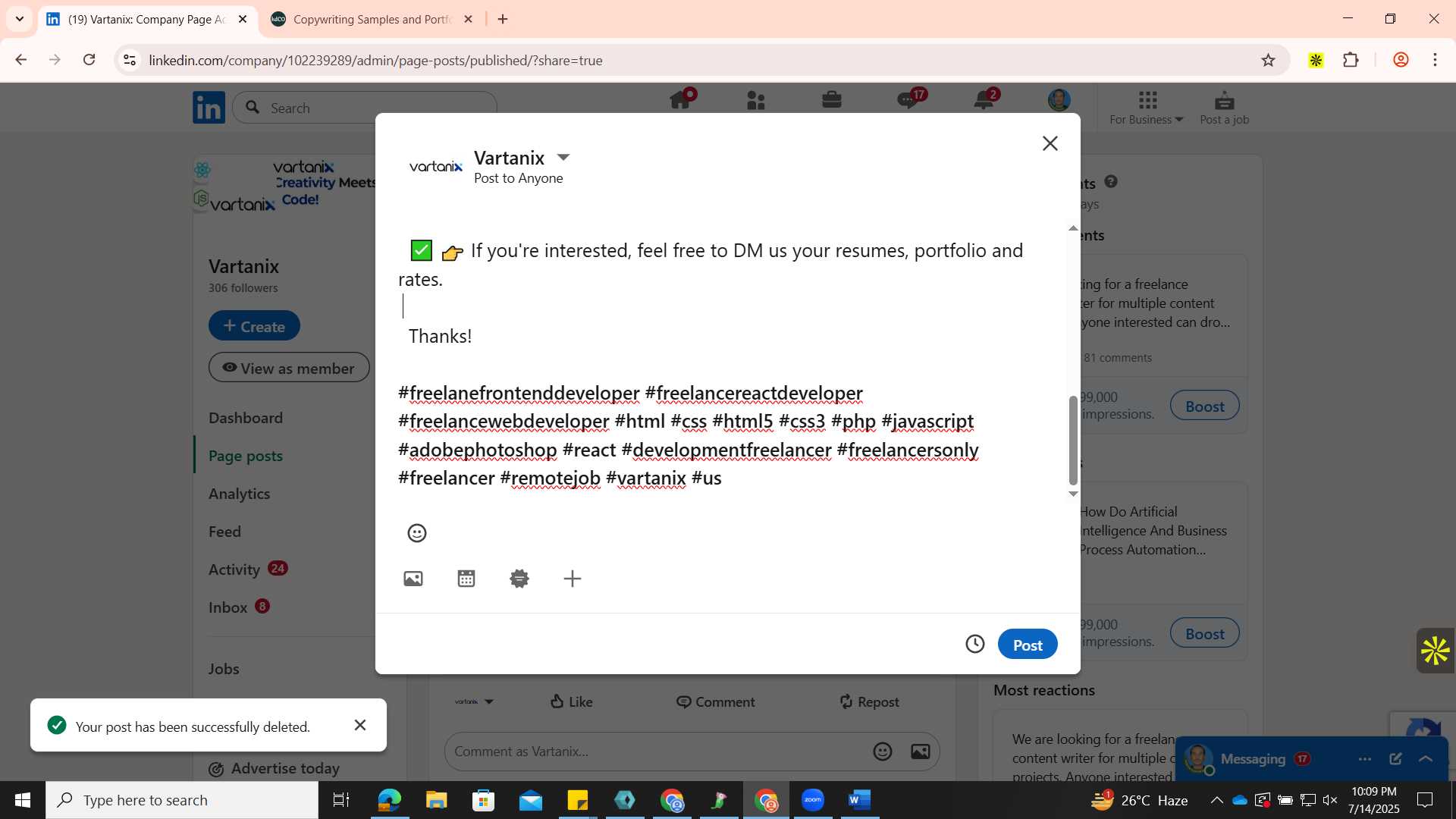
Task: Add media image to the post
Action: [x=413, y=579]
